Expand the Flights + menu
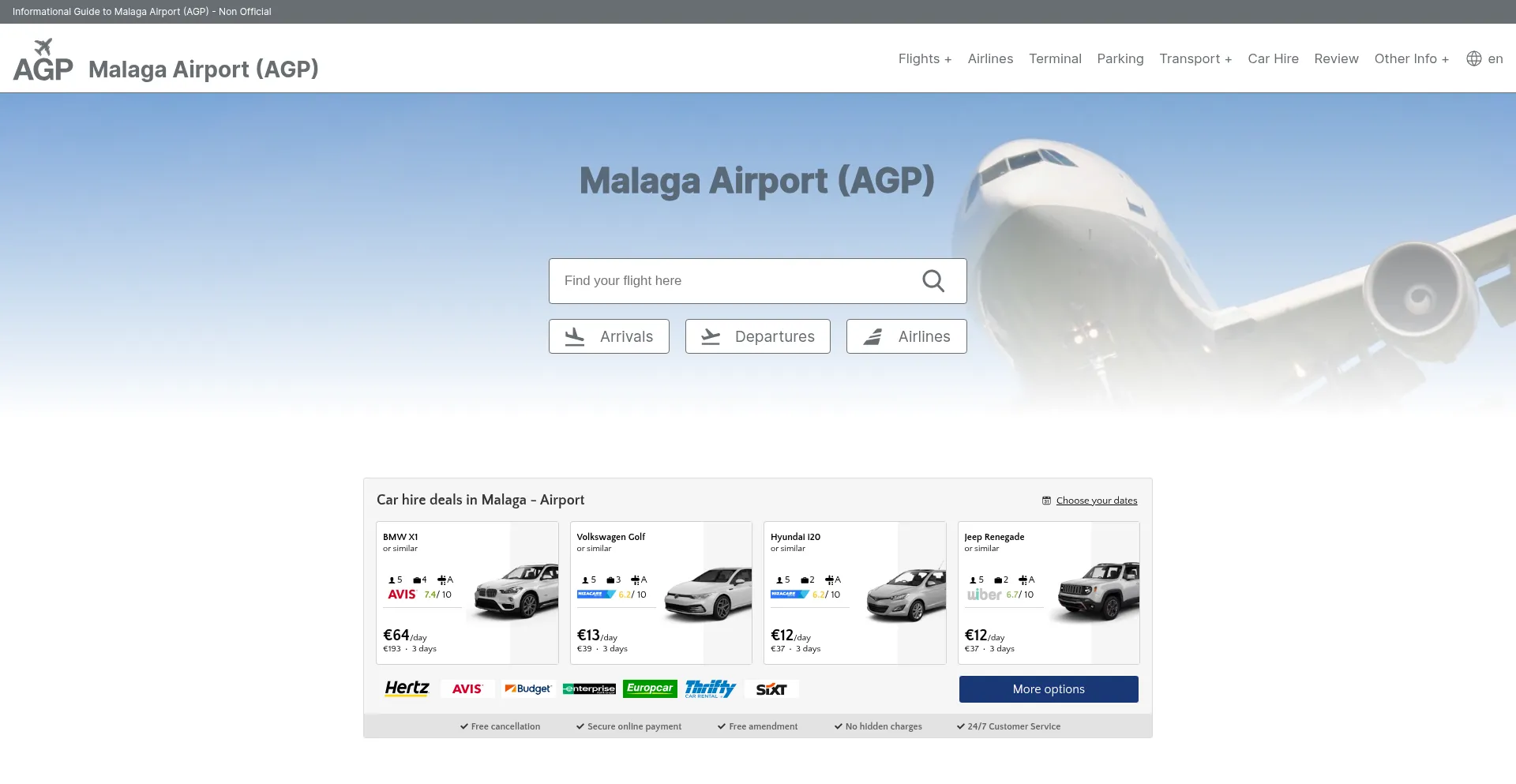Screen dimensions: 1516x784 click(x=925, y=58)
